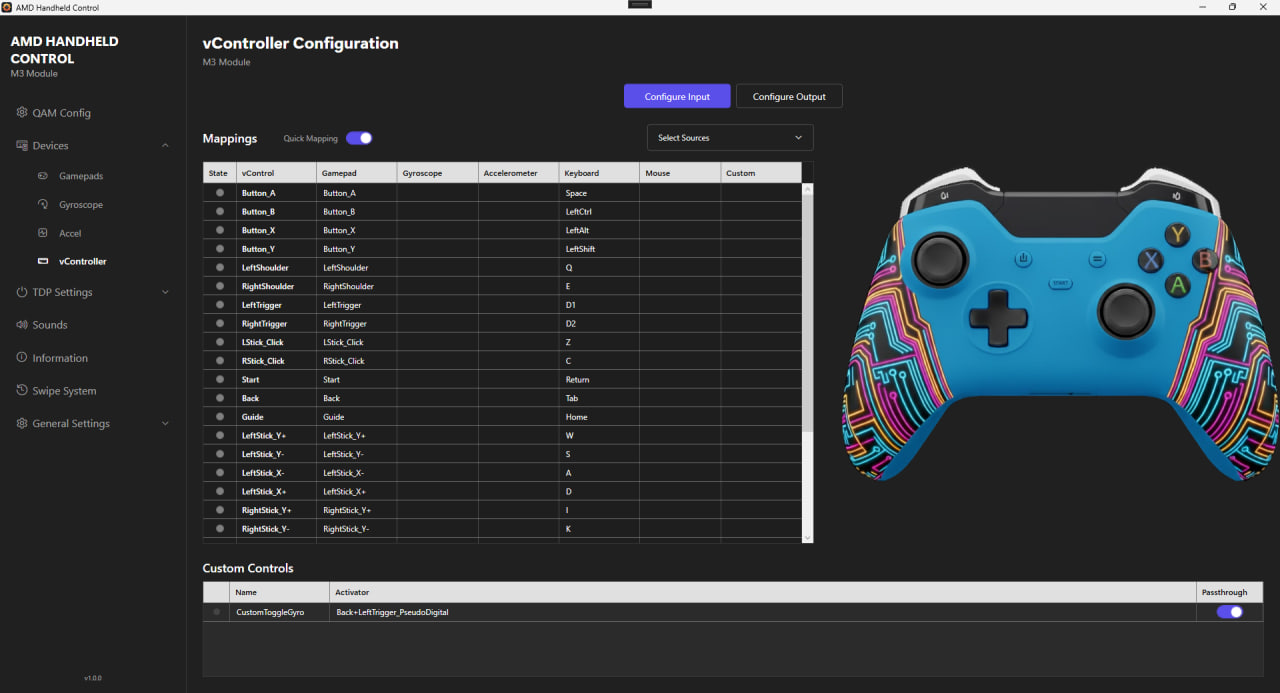Click the B button on controller image
Image resolution: width=1280 pixels, height=693 pixels.
pyautogui.click(x=1204, y=260)
